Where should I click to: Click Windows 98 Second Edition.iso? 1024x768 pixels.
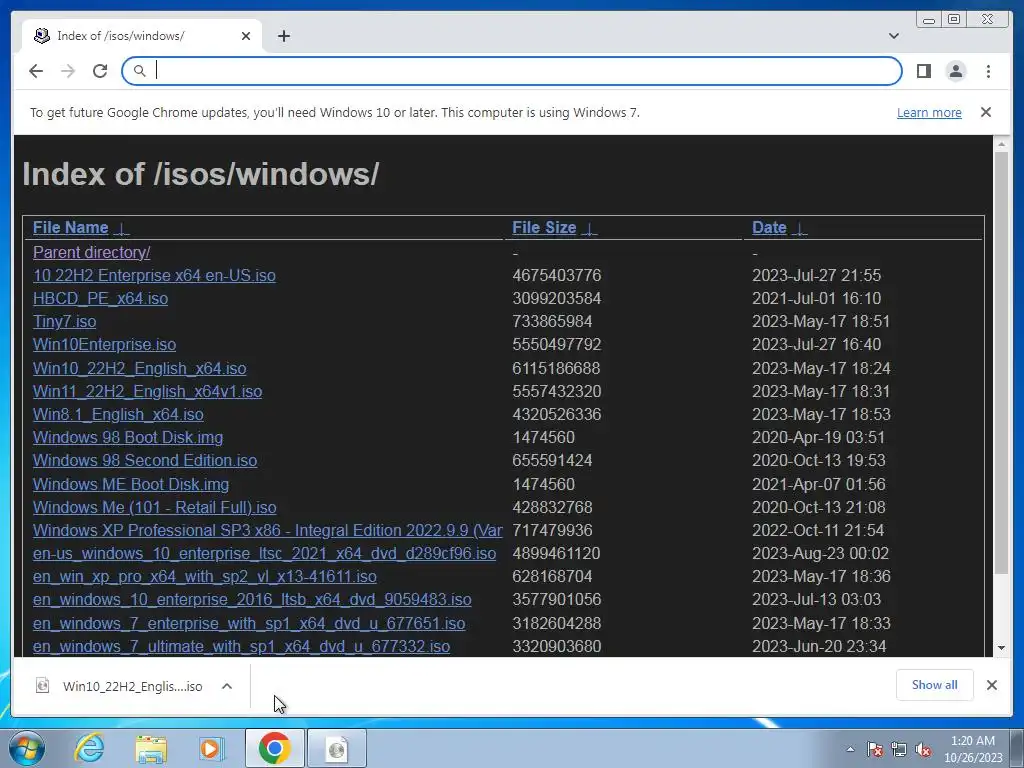click(145, 460)
